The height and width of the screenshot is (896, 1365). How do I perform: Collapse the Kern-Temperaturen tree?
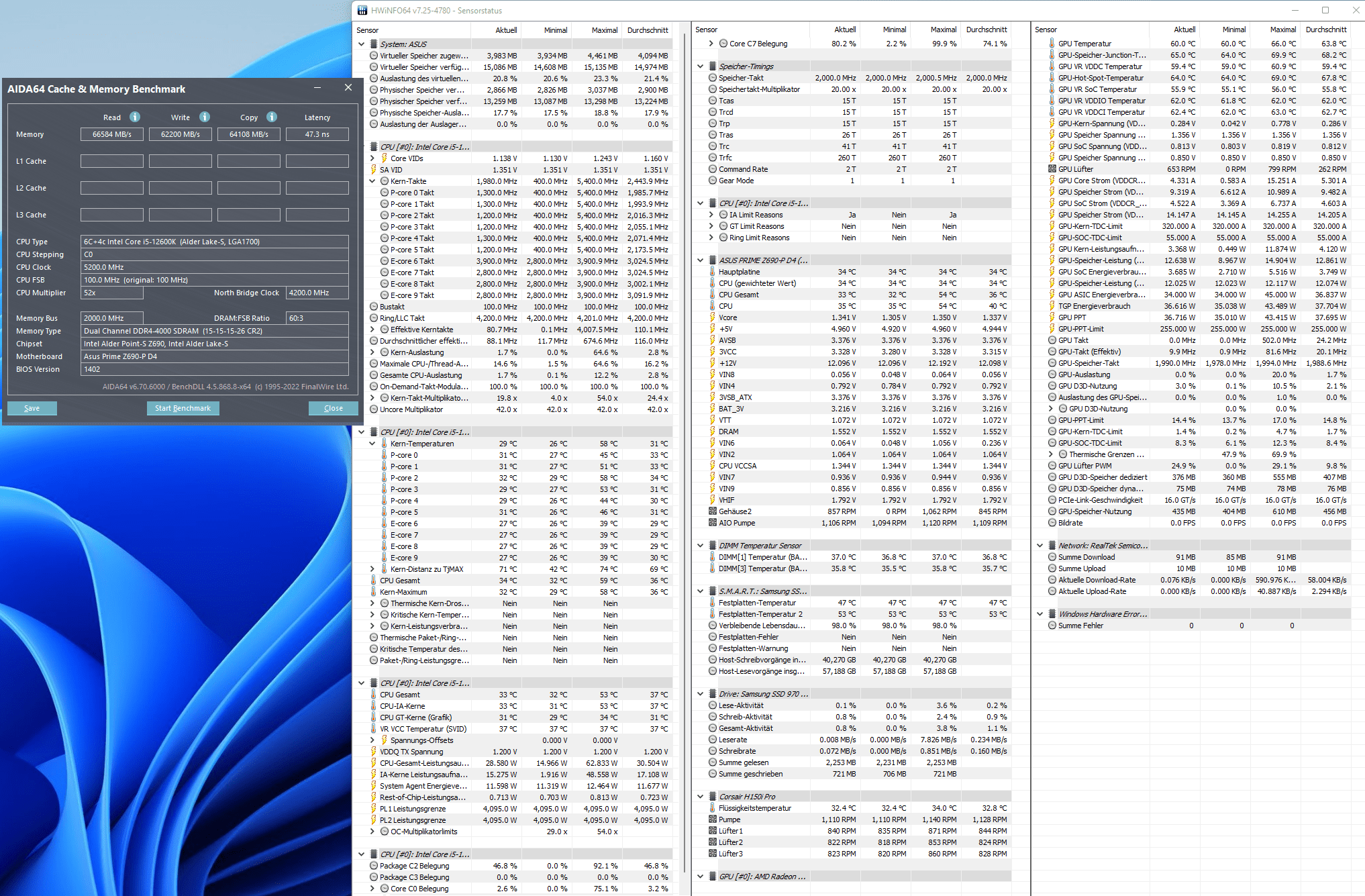372,444
